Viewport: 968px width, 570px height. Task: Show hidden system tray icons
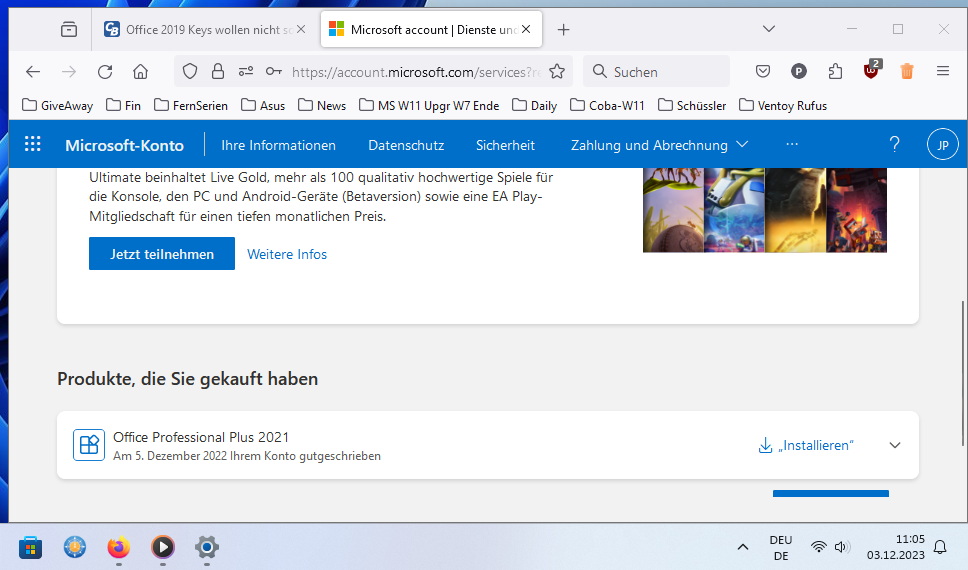pos(743,547)
